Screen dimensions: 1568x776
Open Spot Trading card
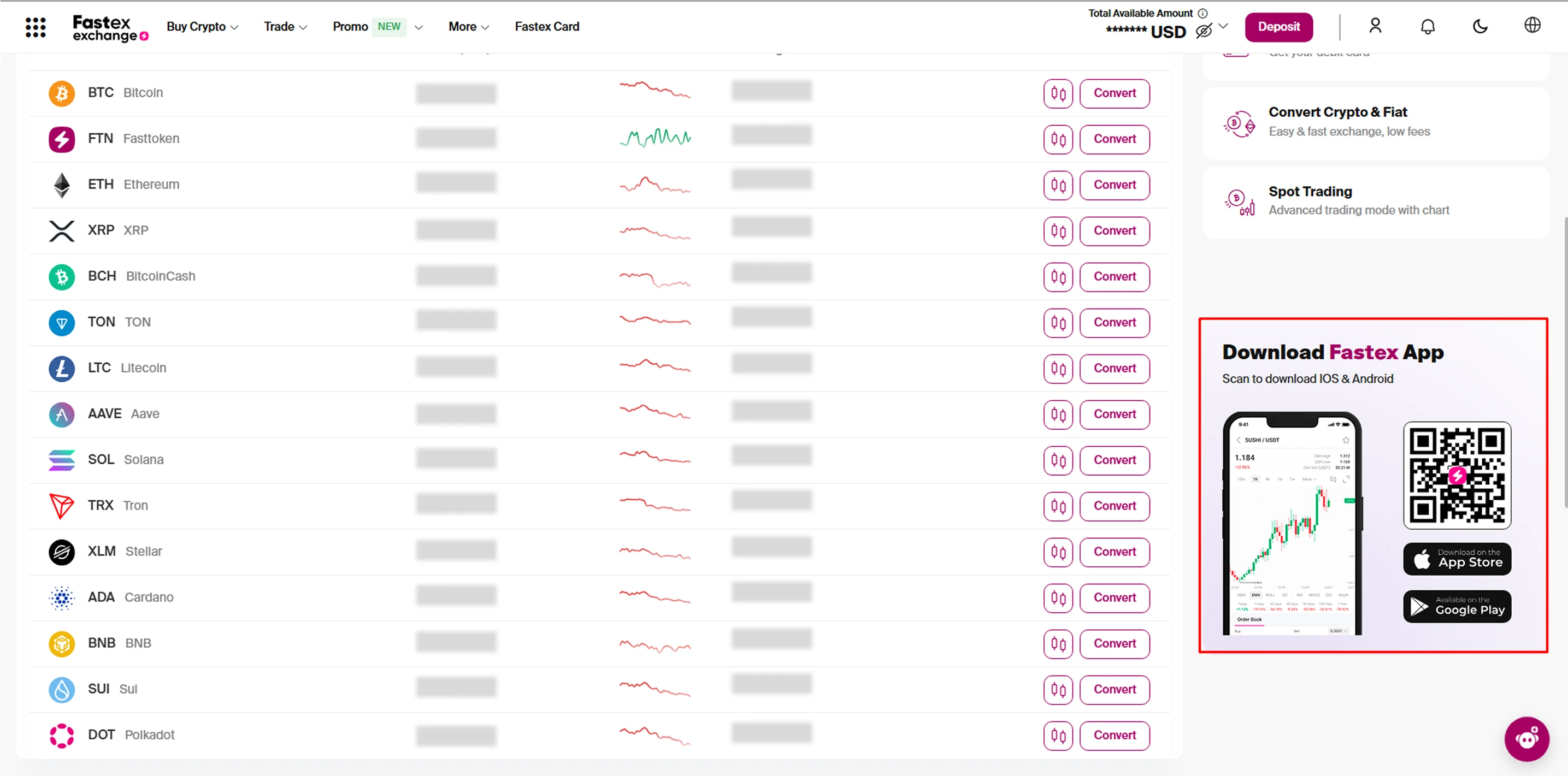1376,202
